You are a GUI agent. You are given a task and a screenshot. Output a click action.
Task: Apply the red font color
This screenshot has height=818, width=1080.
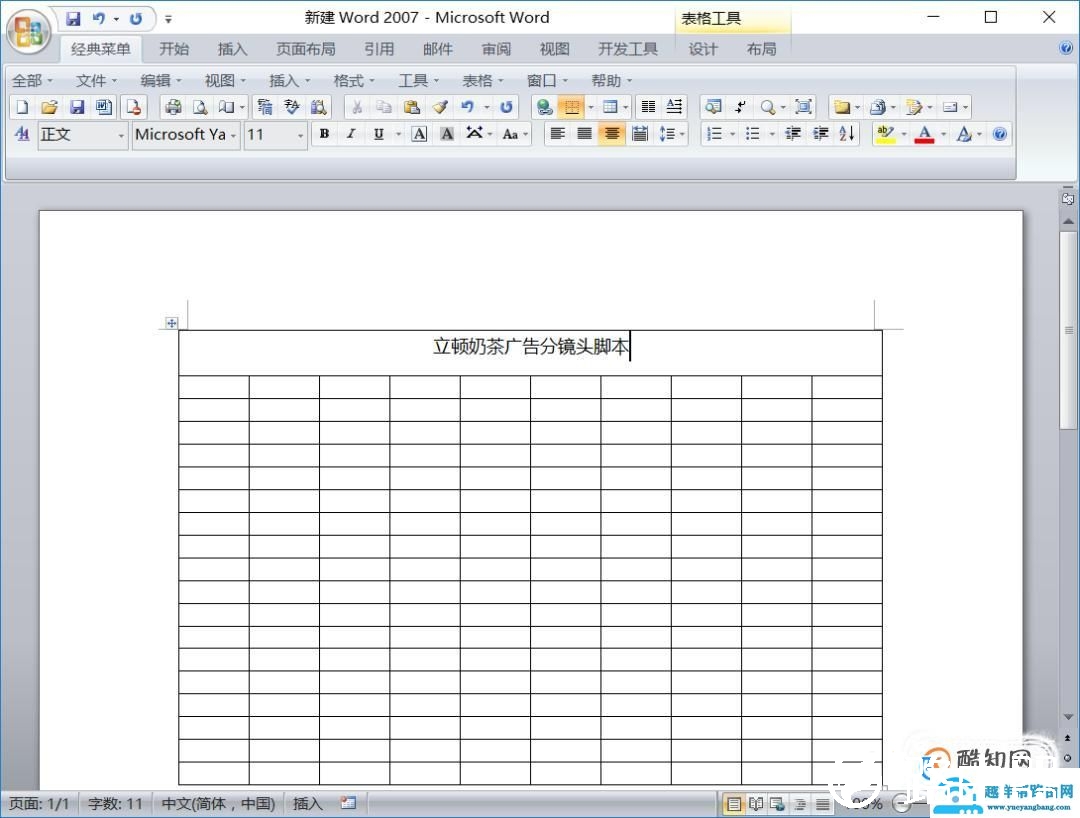[x=924, y=134]
